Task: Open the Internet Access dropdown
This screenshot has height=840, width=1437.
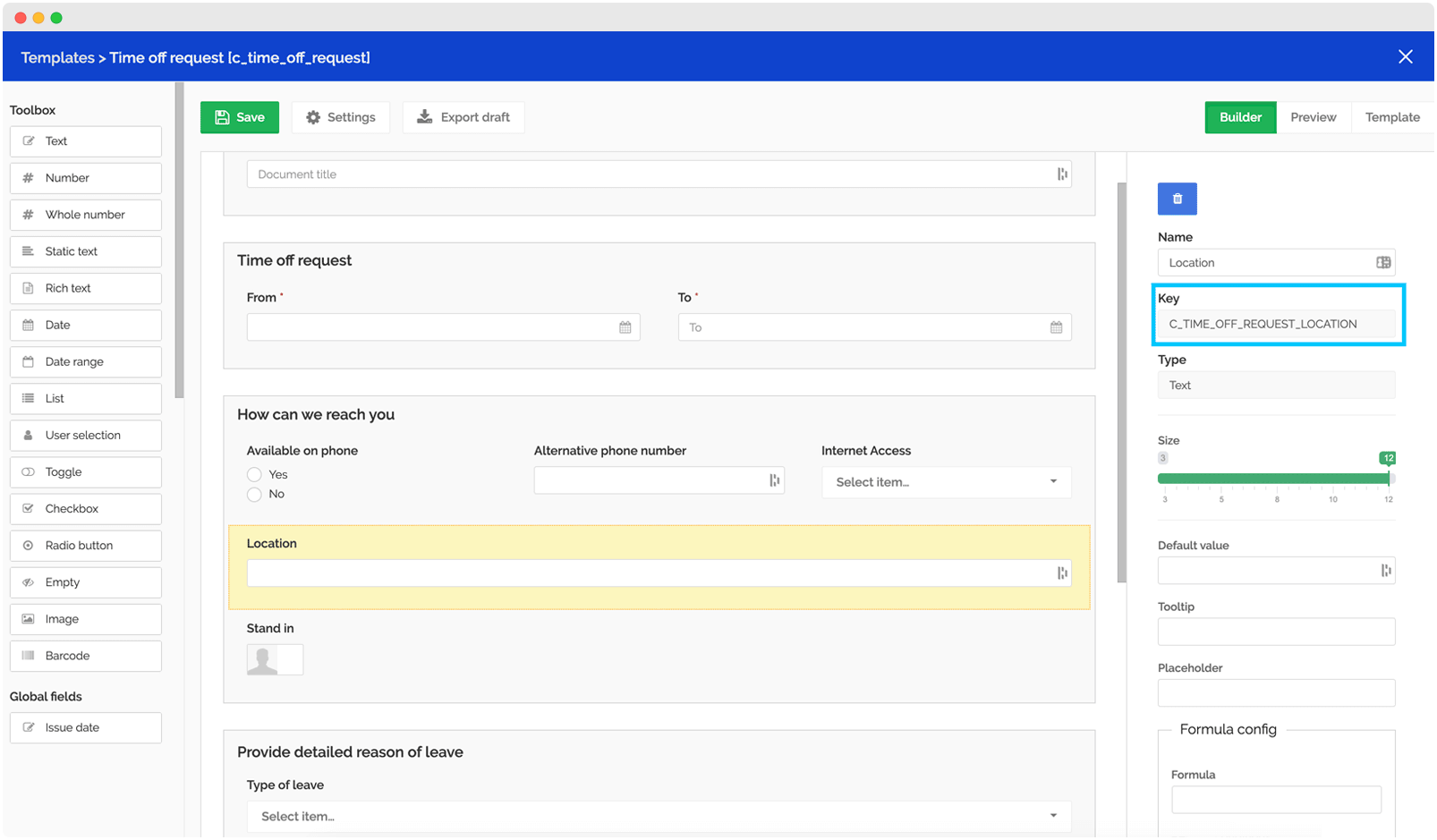Action: 946,482
